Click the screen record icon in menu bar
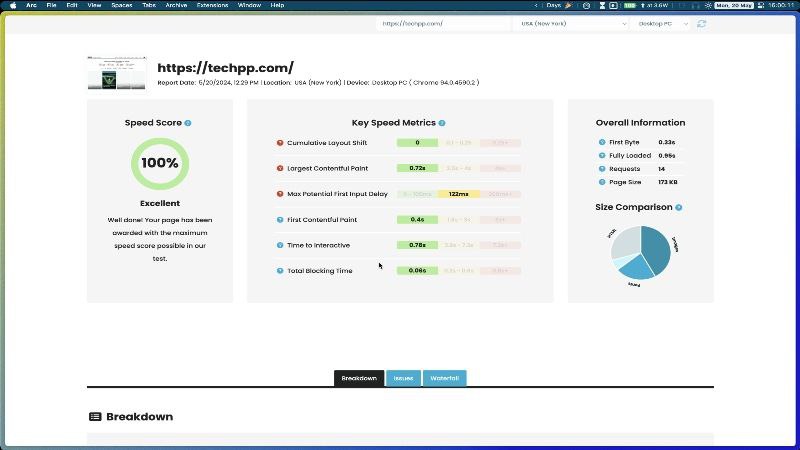Viewport: 800px width, 450px height. click(x=613, y=5)
